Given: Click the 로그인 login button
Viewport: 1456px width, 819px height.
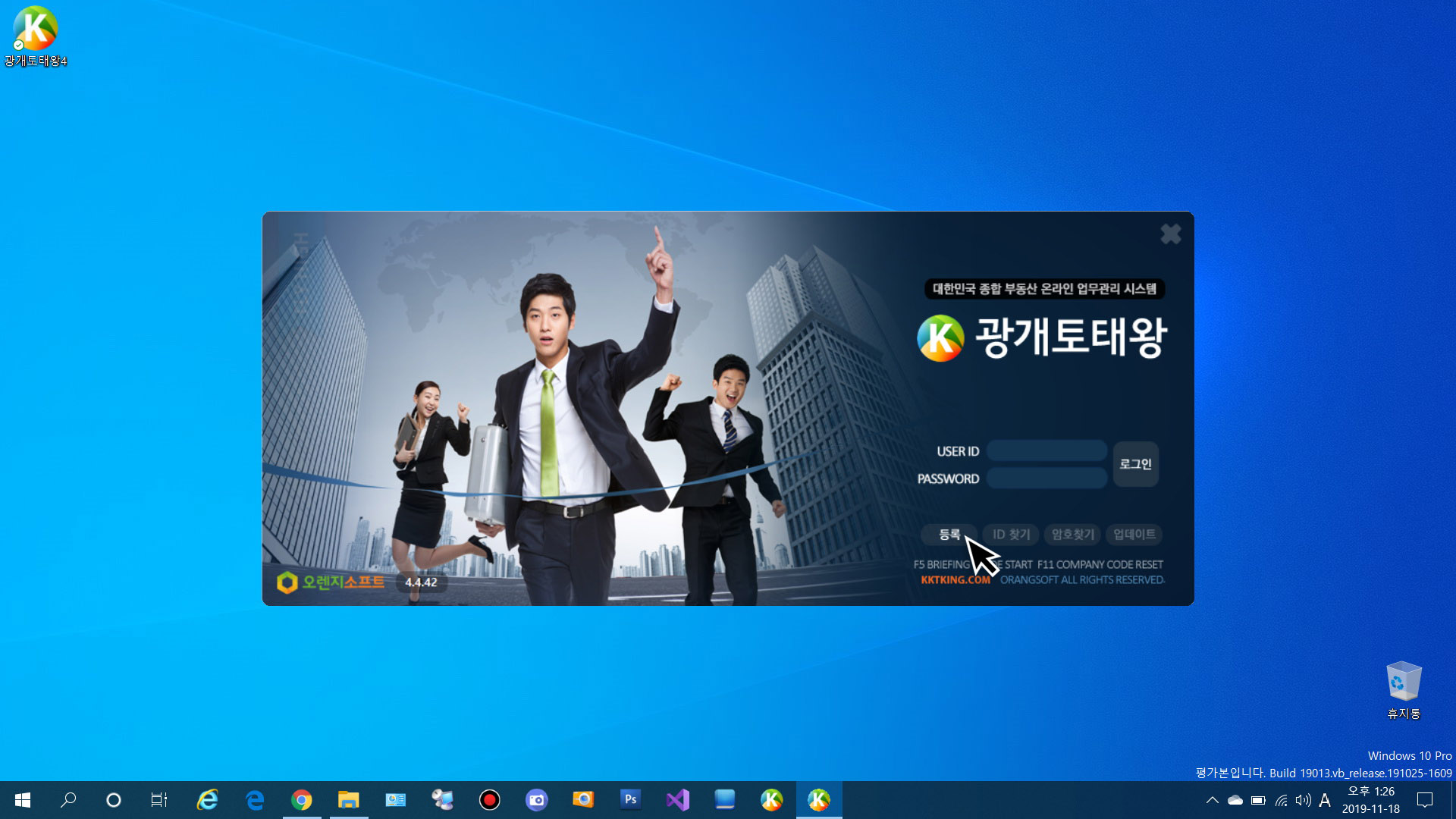Looking at the screenshot, I should point(1135,464).
